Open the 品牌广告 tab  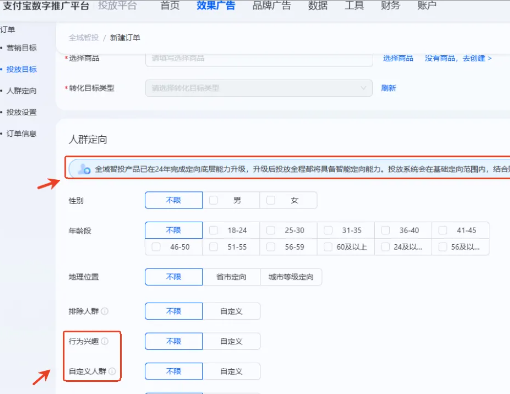pos(271,5)
